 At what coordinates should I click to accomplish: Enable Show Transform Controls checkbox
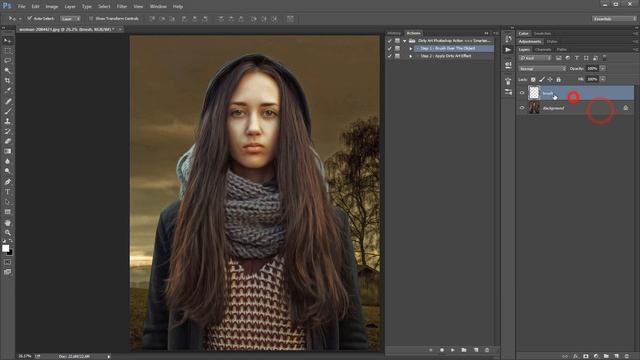pos(91,18)
